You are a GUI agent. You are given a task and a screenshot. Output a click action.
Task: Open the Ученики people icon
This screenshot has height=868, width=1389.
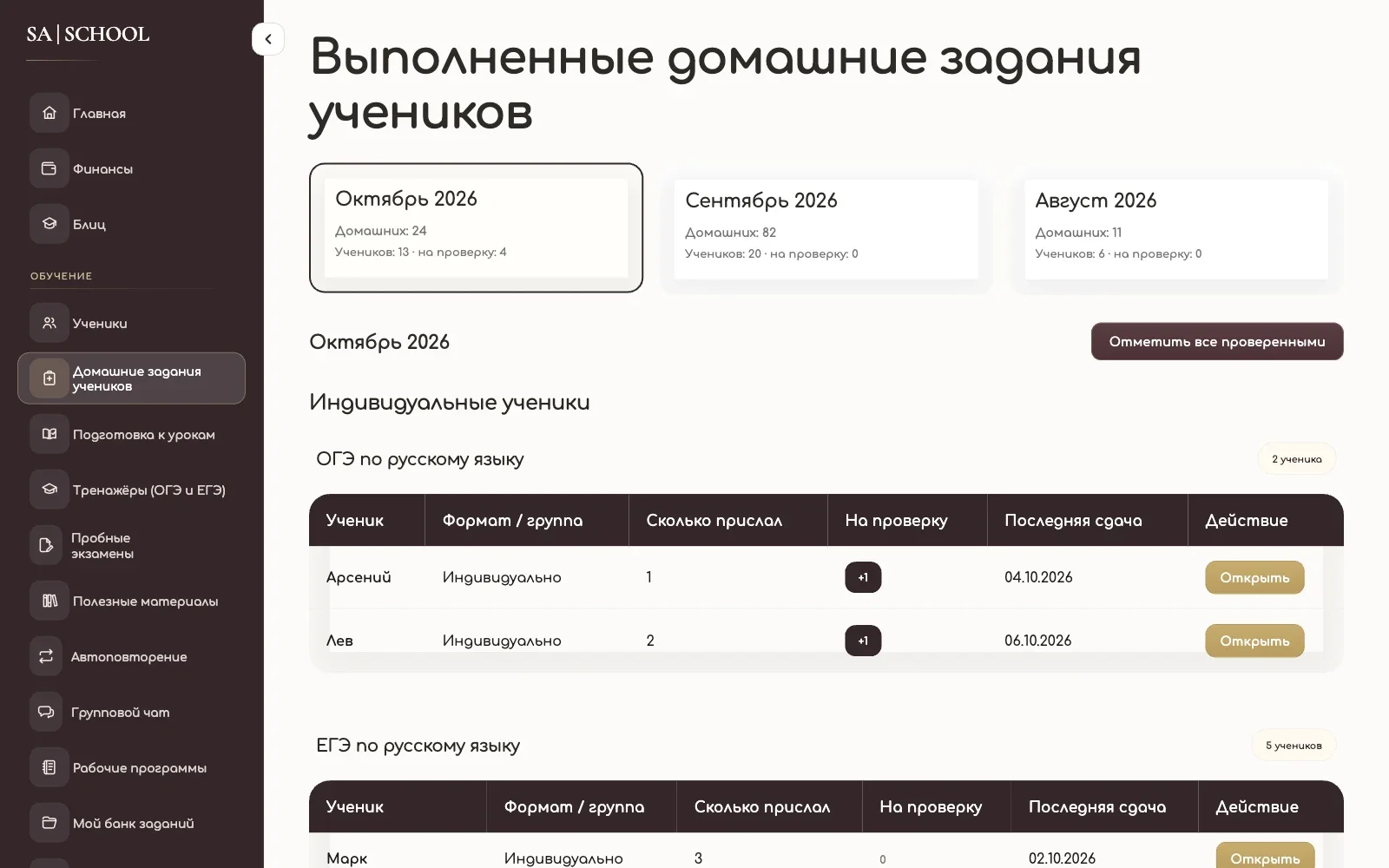click(x=49, y=323)
